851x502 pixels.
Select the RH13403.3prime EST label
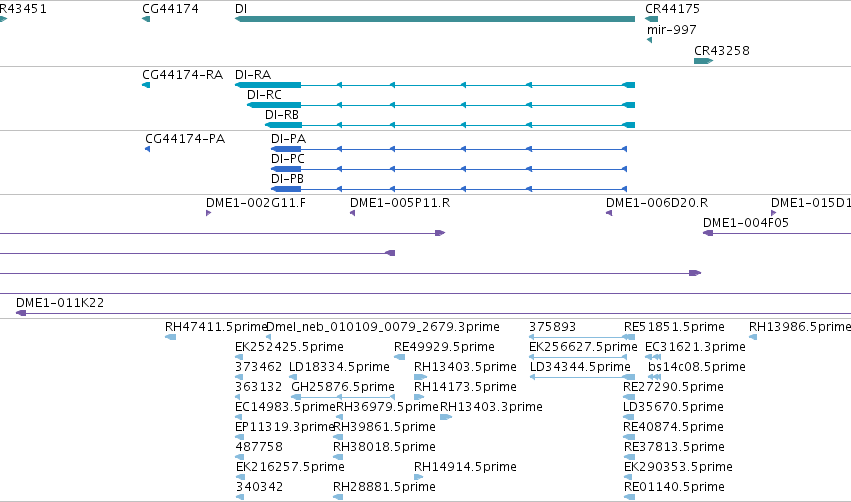click(491, 408)
